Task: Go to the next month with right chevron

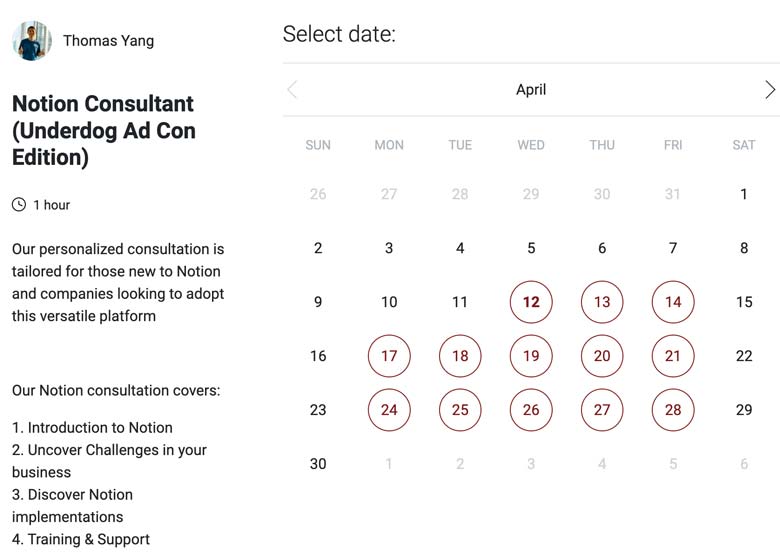Action: [x=770, y=90]
